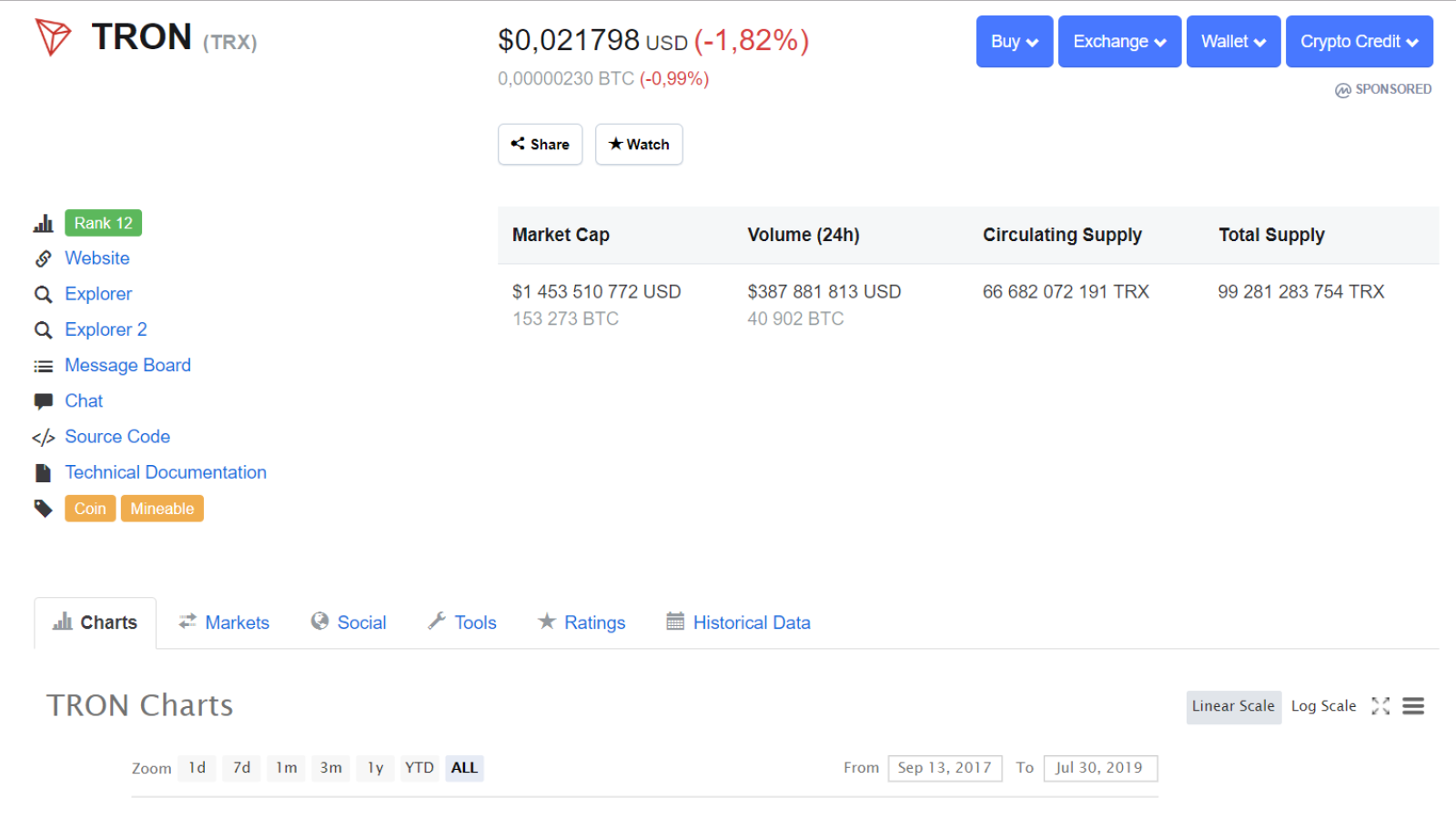Click the rank bar chart icon

tap(43, 223)
